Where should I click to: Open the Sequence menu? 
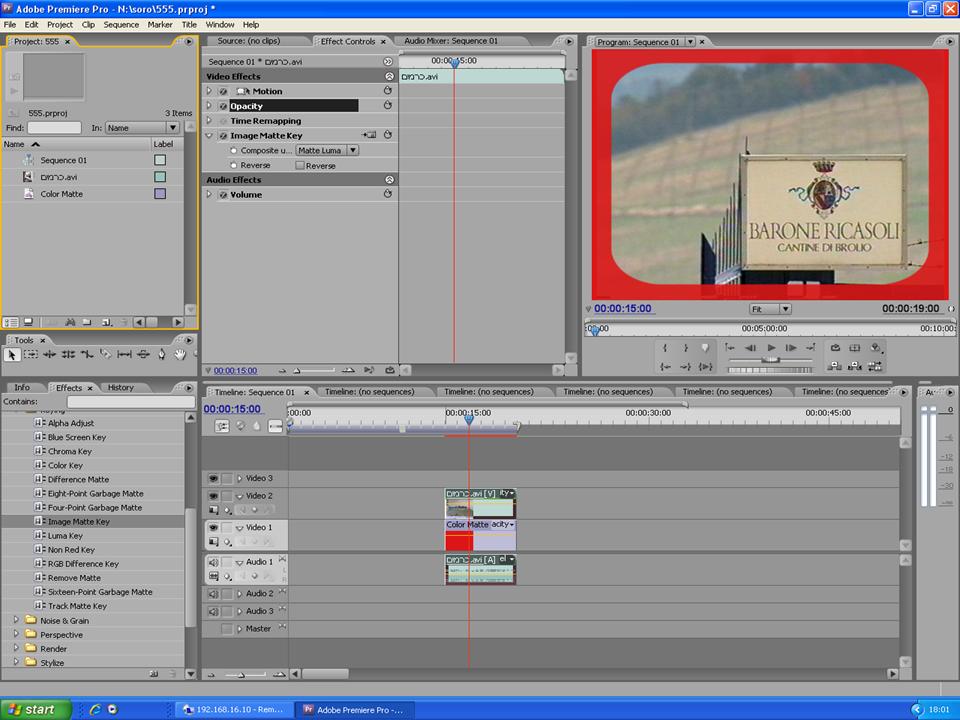(x=121, y=24)
